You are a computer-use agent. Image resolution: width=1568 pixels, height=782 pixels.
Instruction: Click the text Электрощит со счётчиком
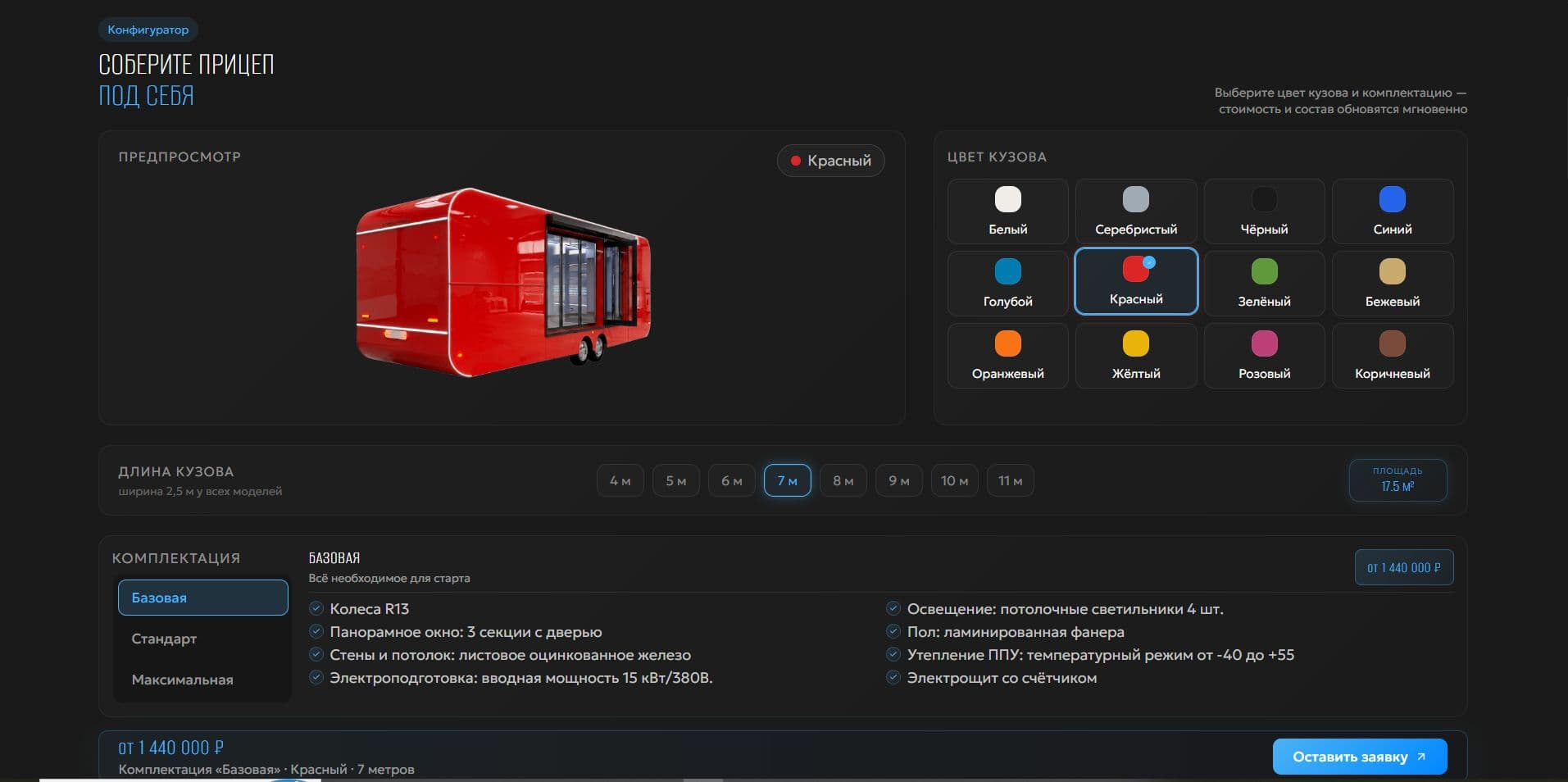[1002, 678]
